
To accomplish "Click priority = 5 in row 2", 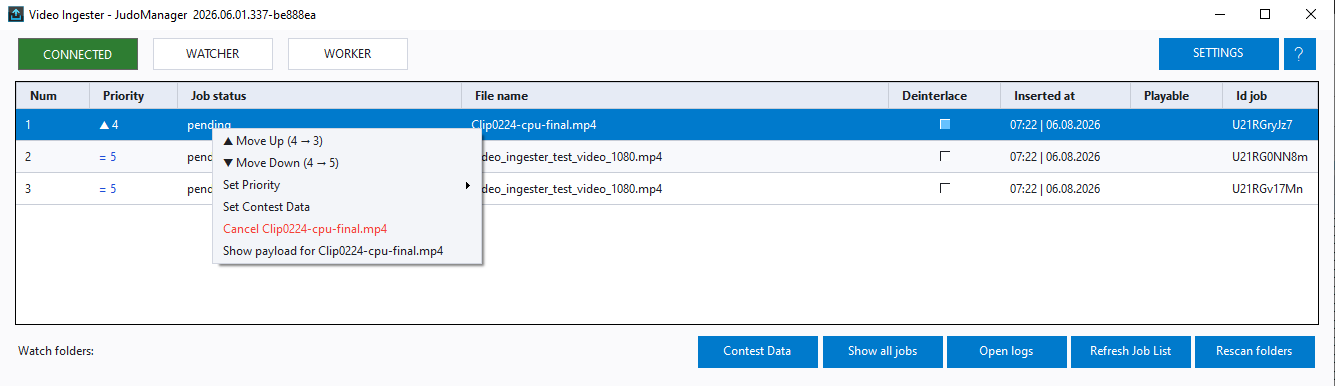I will pyautogui.click(x=108, y=157).
